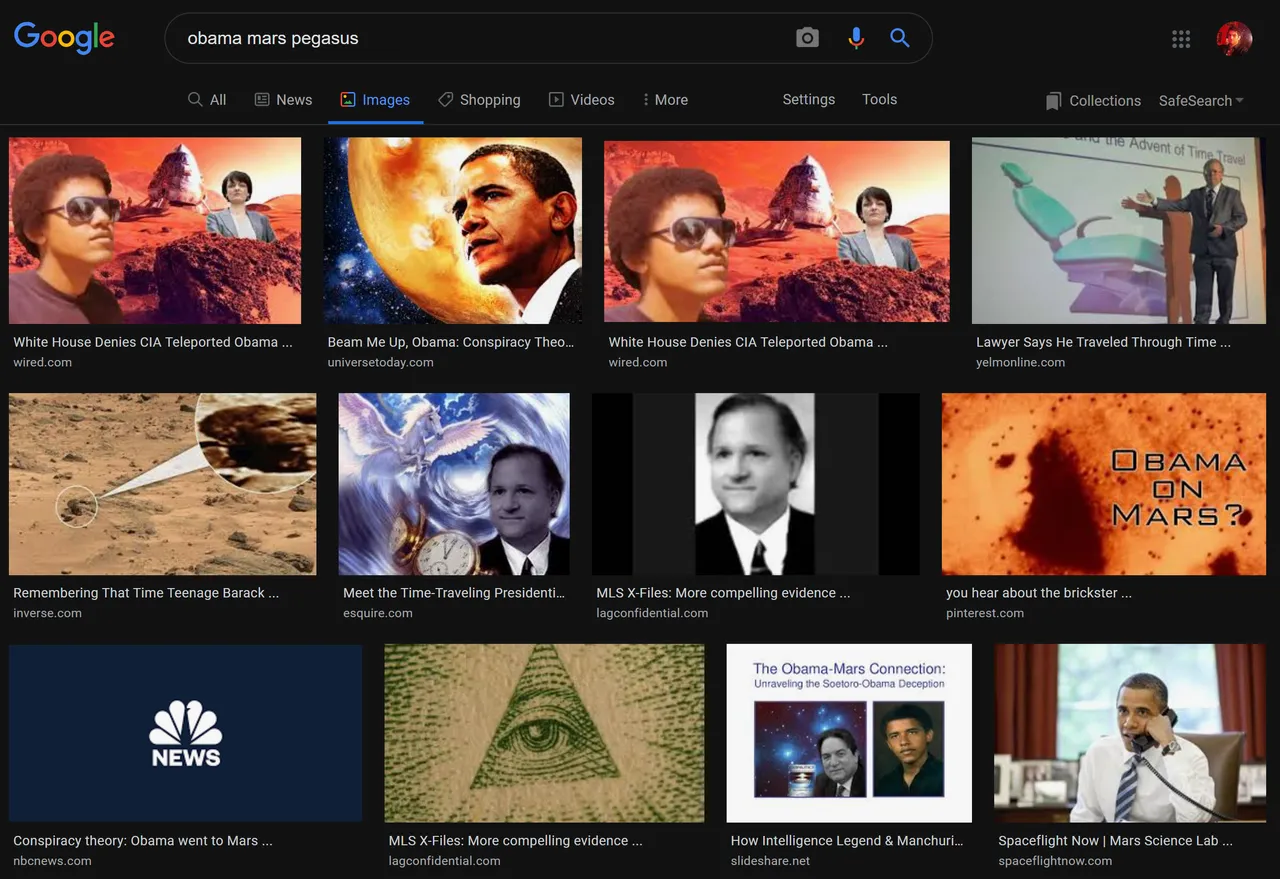Open the account profile avatar
Viewport: 1280px width, 879px height.
[x=1234, y=39]
